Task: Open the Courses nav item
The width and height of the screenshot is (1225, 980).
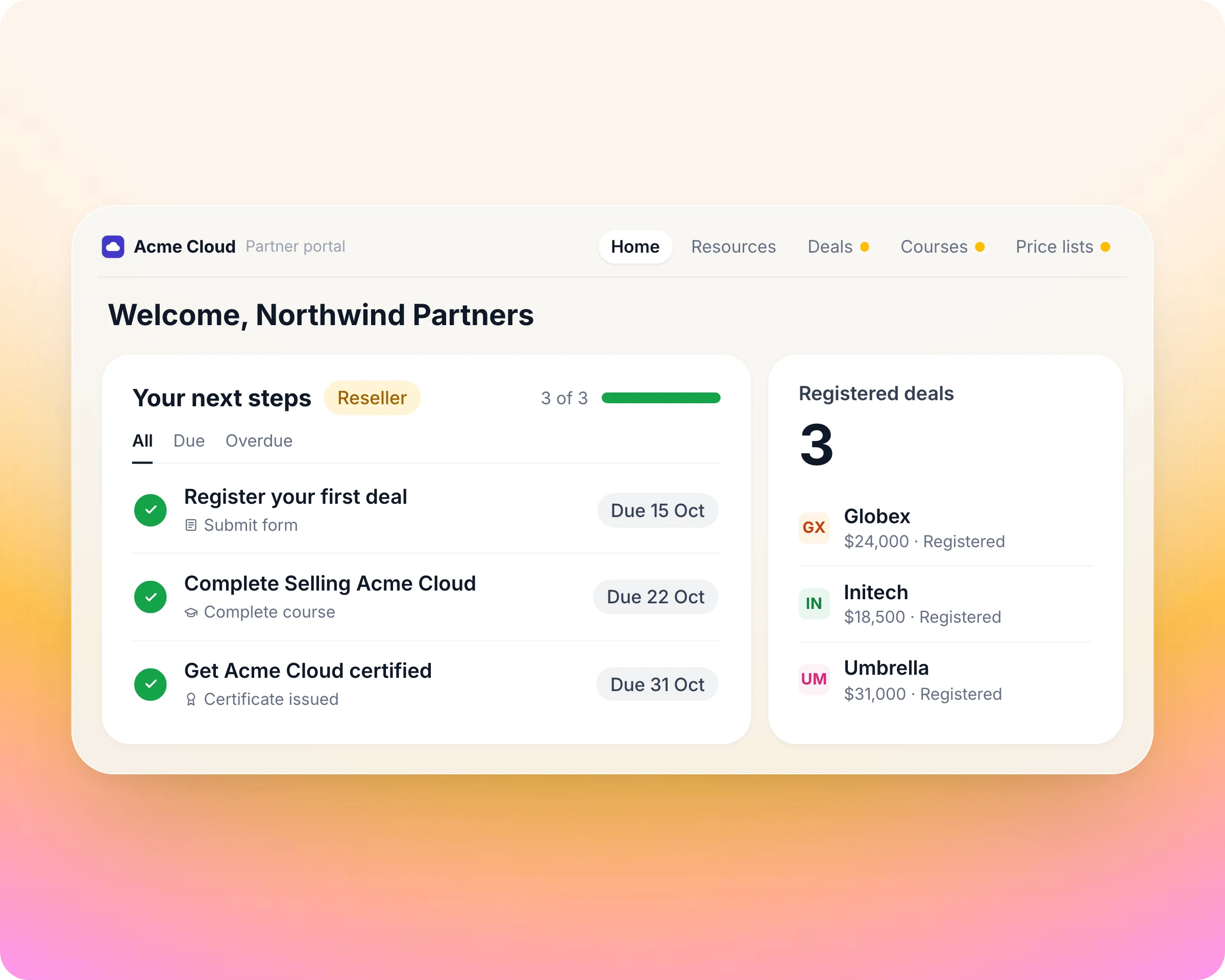Action: pos(942,247)
